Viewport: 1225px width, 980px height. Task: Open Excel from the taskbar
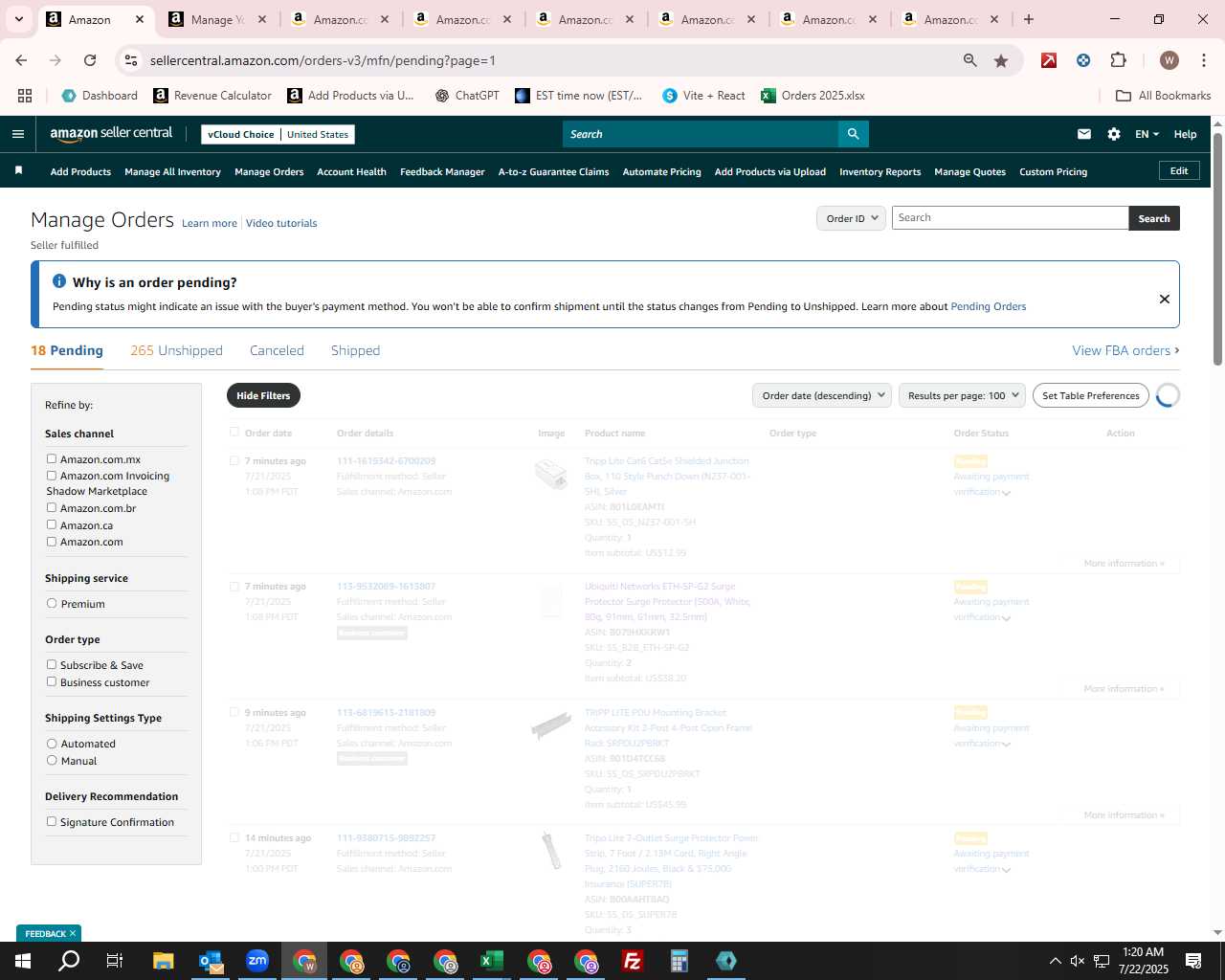click(x=492, y=961)
